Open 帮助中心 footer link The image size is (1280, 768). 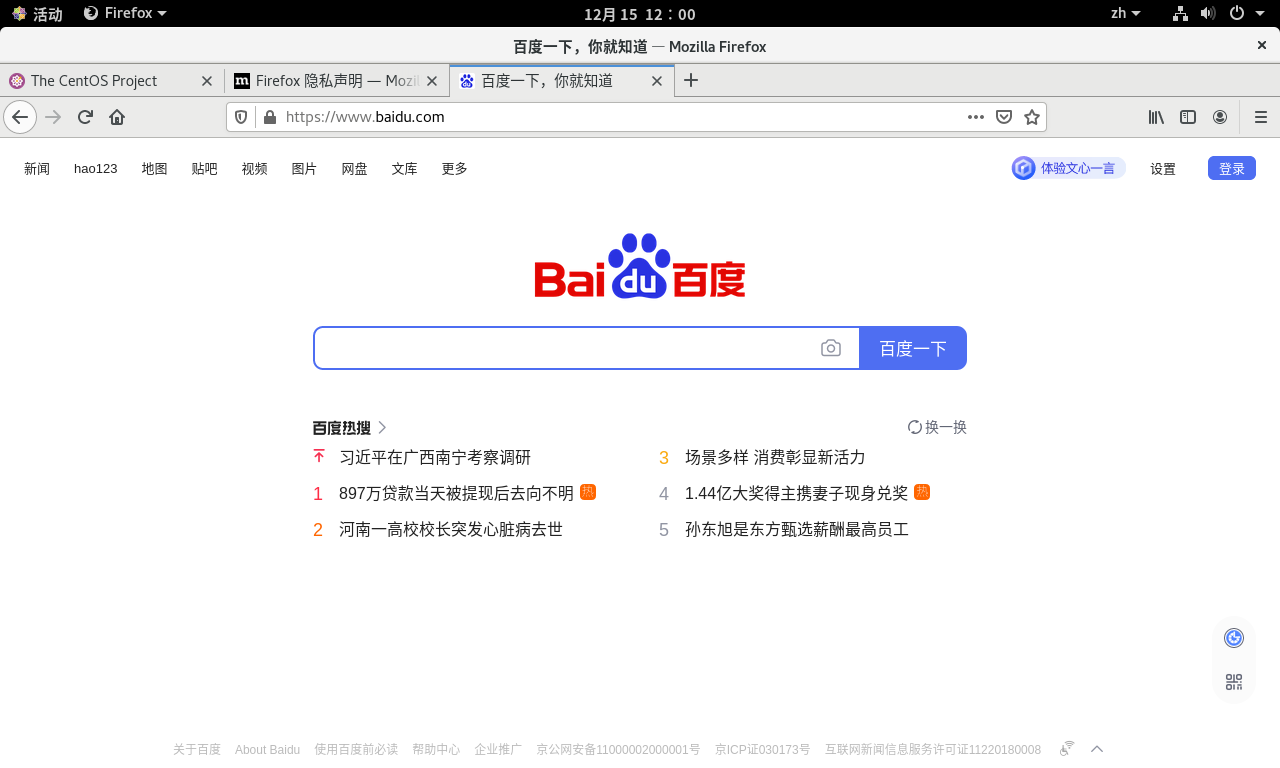pyautogui.click(x=436, y=749)
